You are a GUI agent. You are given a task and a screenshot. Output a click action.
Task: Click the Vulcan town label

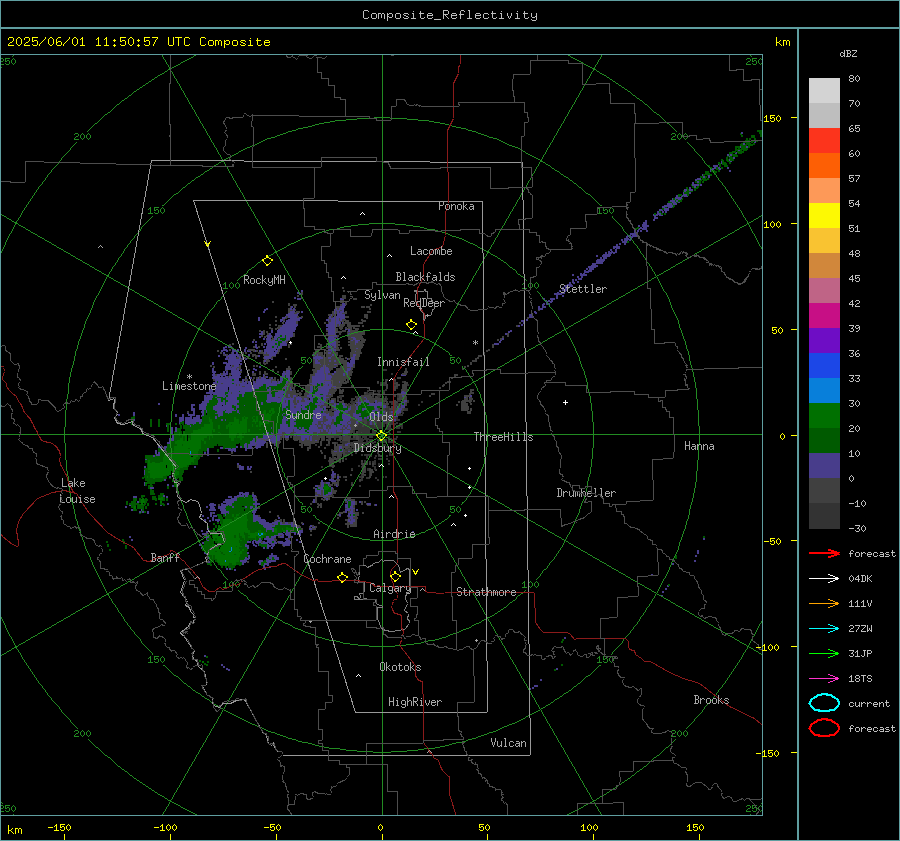508,743
